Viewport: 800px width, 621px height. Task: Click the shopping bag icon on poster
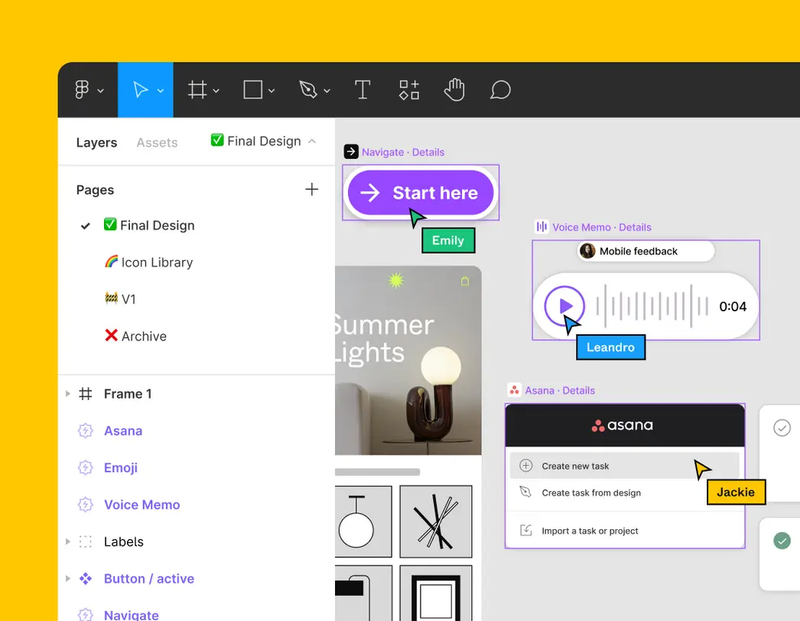(x=465, y=281)
